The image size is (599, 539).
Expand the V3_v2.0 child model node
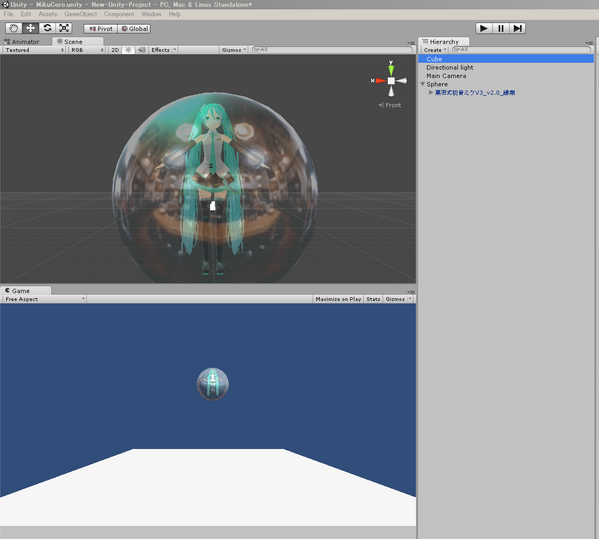[x=431, y=92]
